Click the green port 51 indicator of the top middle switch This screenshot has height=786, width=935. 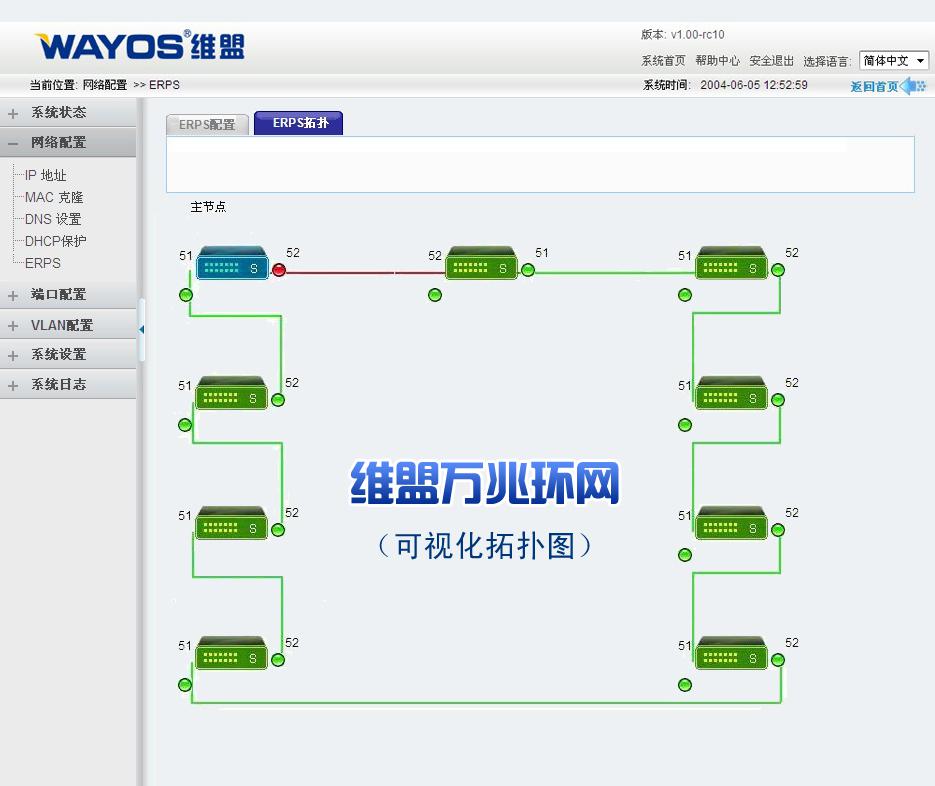click(528, 270)
